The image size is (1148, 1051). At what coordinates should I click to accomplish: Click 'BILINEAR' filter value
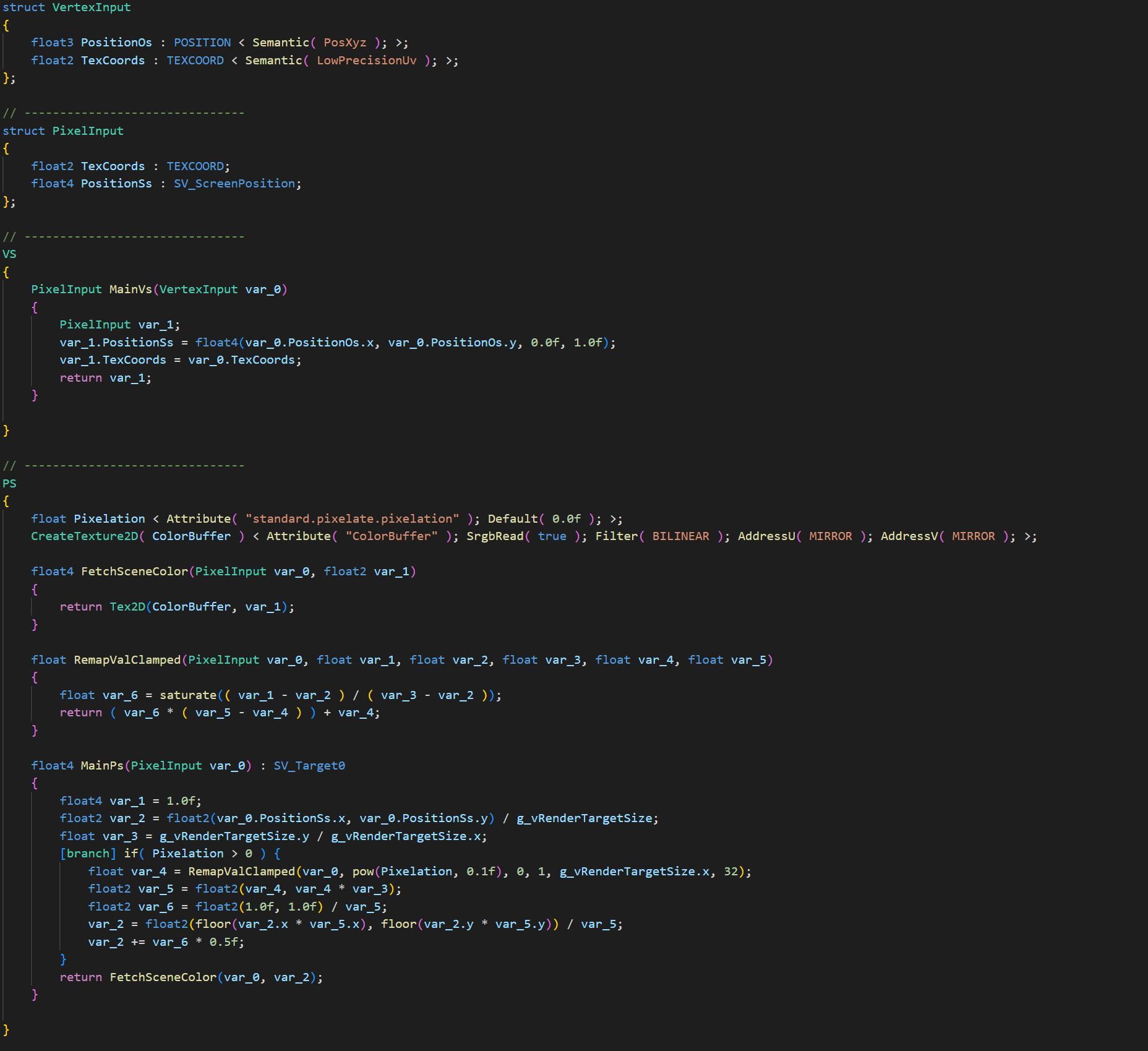pyautogui.click(x=680, y=536)
